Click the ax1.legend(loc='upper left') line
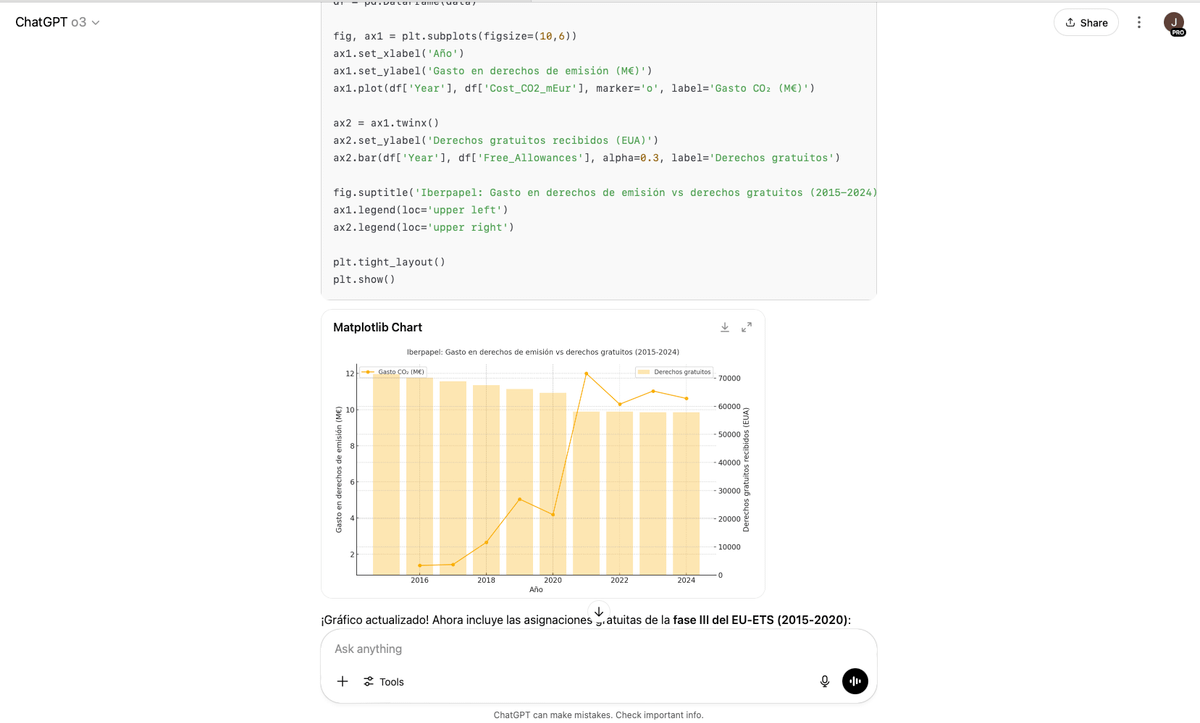Viewport: 1200px width, 723px height. [x=420, y=210]
